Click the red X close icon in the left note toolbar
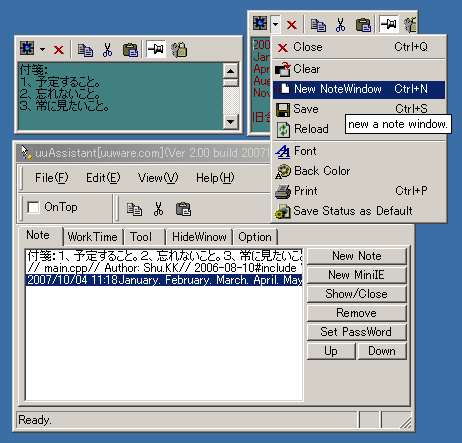Screen dimensions: 462x443 (x=59, y=50)
